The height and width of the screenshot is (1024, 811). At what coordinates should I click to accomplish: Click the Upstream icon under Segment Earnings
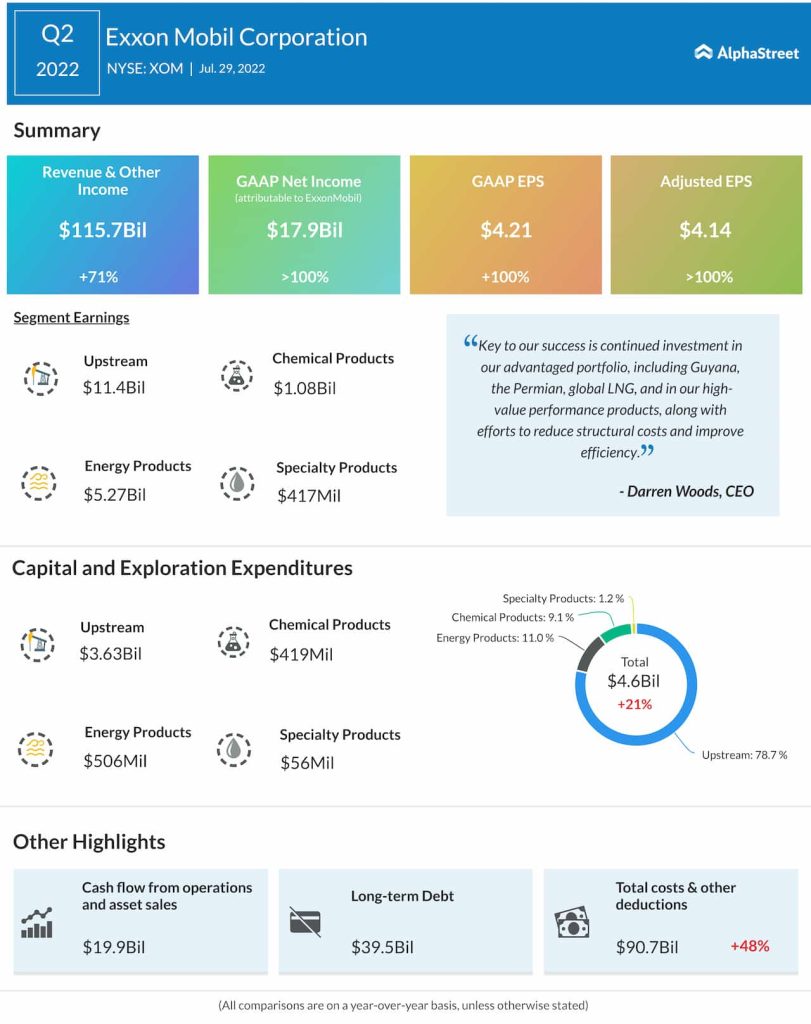pos(41,377)
